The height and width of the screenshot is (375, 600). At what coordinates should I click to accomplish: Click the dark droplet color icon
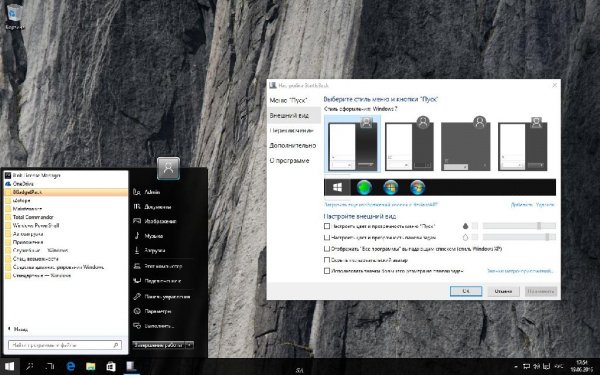click(465, 226)
